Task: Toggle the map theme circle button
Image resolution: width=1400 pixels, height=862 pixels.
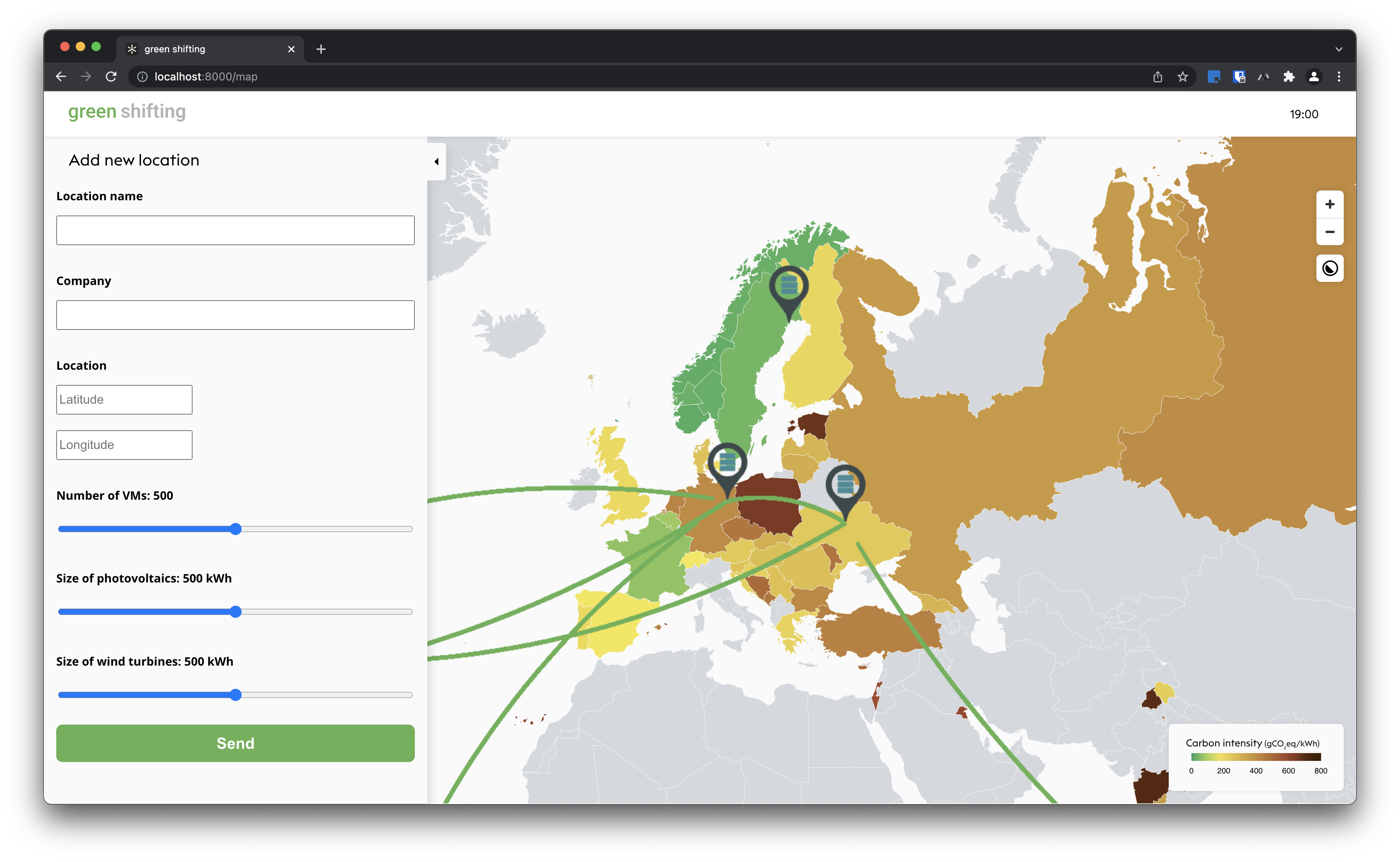Action: 1329,268
